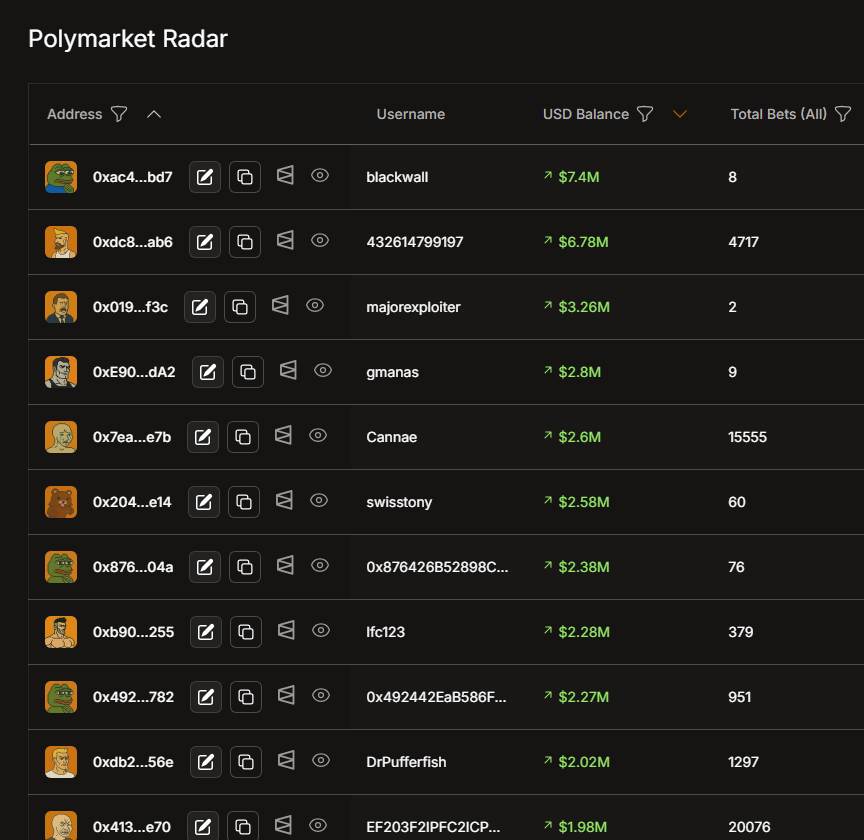The height and width of the screenshot is (840, 864).
Task: Open username 432614799197
Action: click(413, 241)
